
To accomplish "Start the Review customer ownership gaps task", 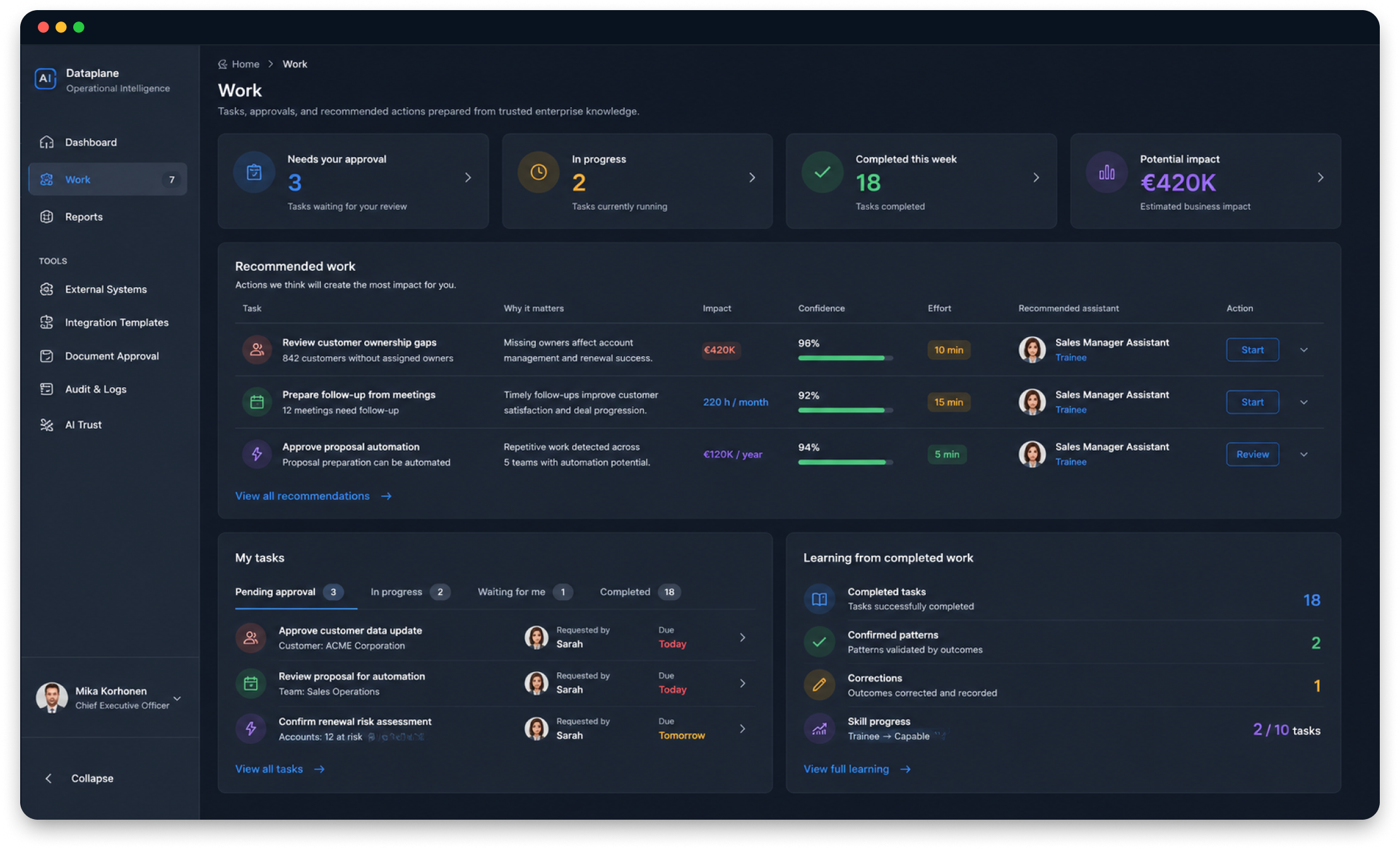I will click(1252, 350).
